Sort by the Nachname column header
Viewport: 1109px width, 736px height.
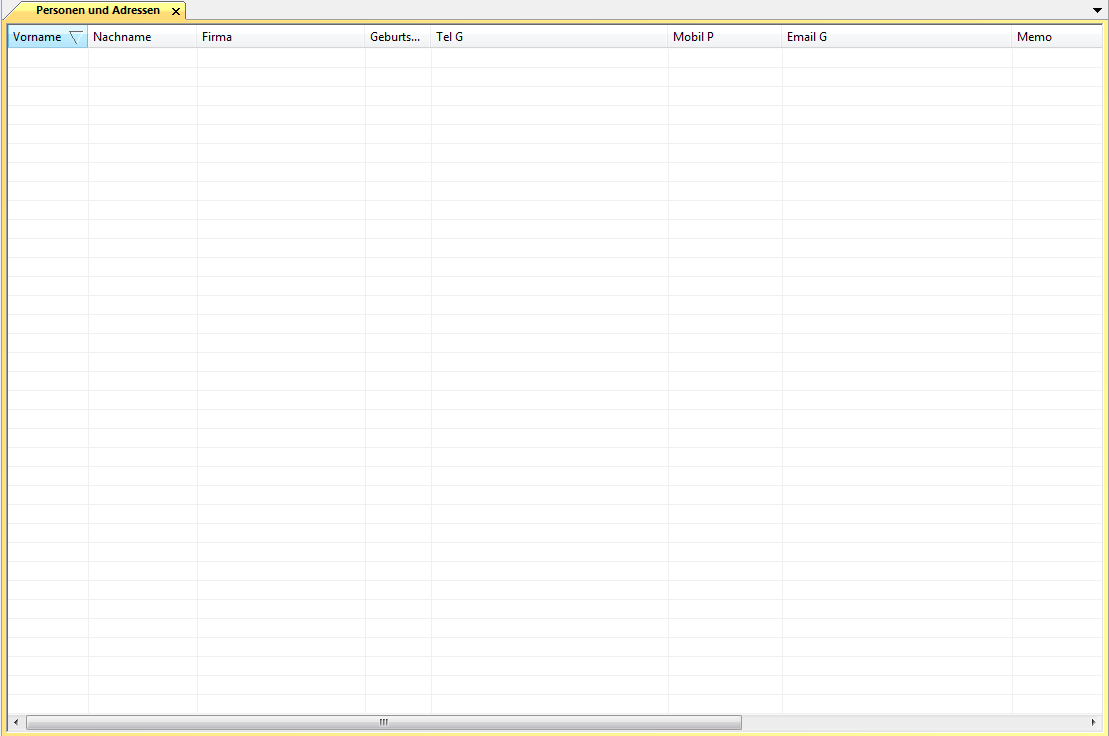click(x=141, y=37)
